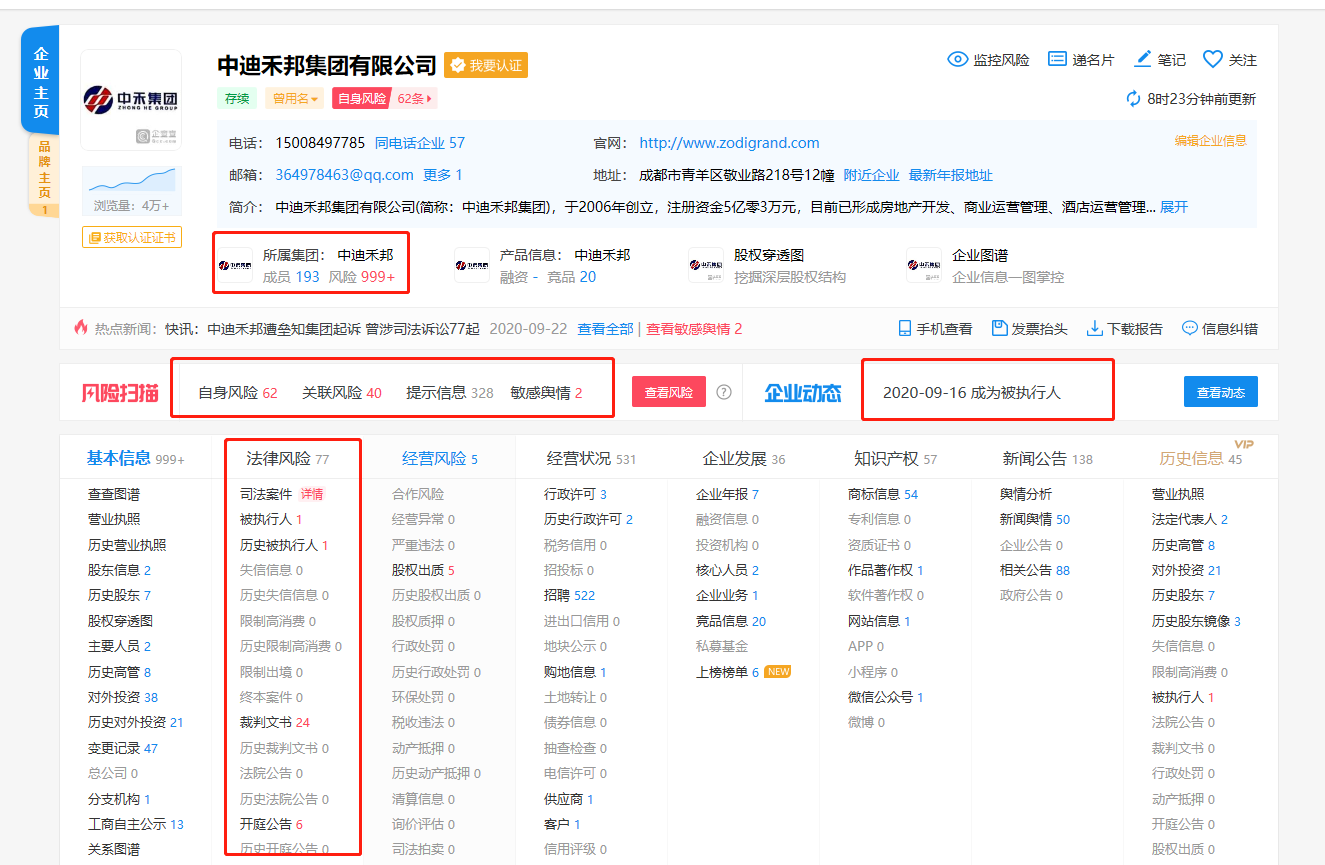
Task: Open 笔记 pencil icon
Action: point(1143,60)
